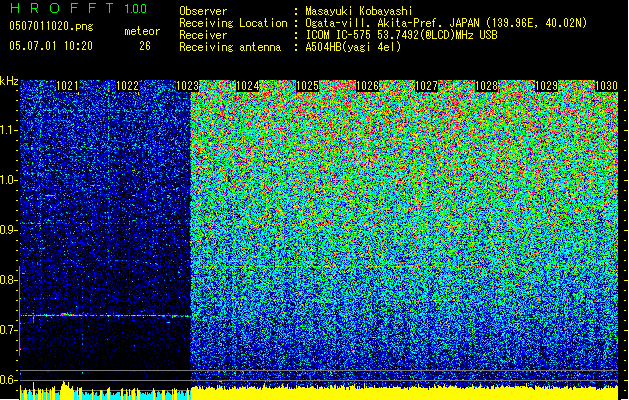This screenshot has height=400, width=629.
Task: Click the meteor count value 26
Action: coord(145,46)
